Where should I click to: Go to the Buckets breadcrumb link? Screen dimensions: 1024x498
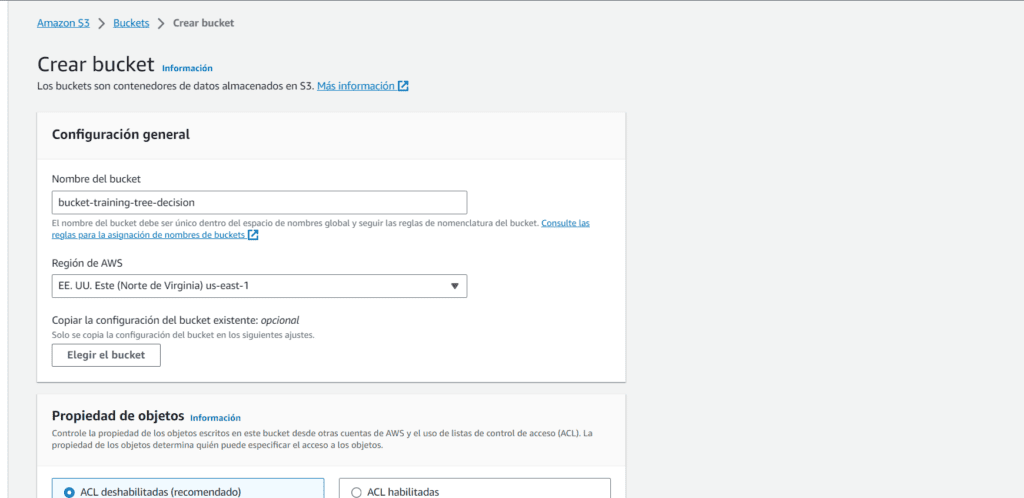[x=130, y=22]
